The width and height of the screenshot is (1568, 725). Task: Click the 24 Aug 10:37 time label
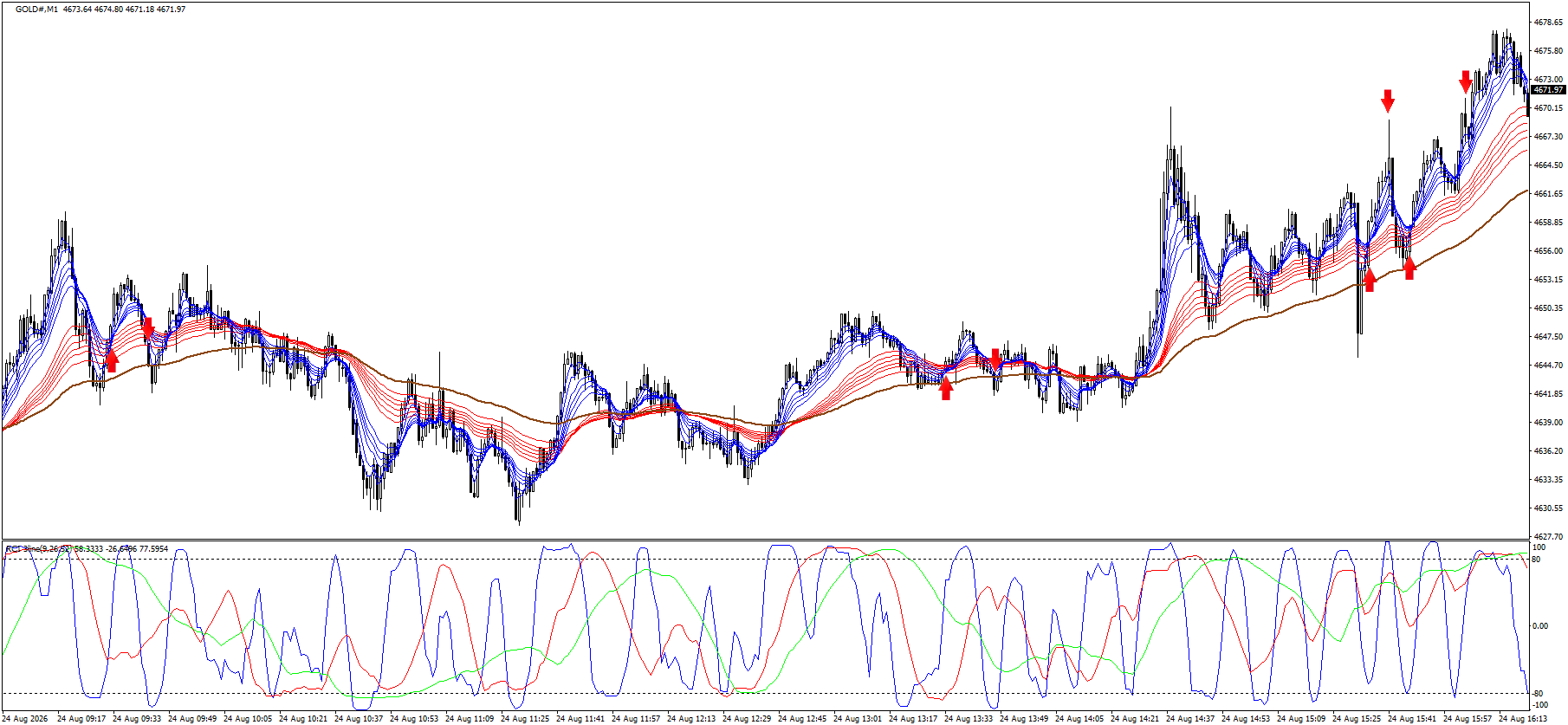tap(359, 719)
